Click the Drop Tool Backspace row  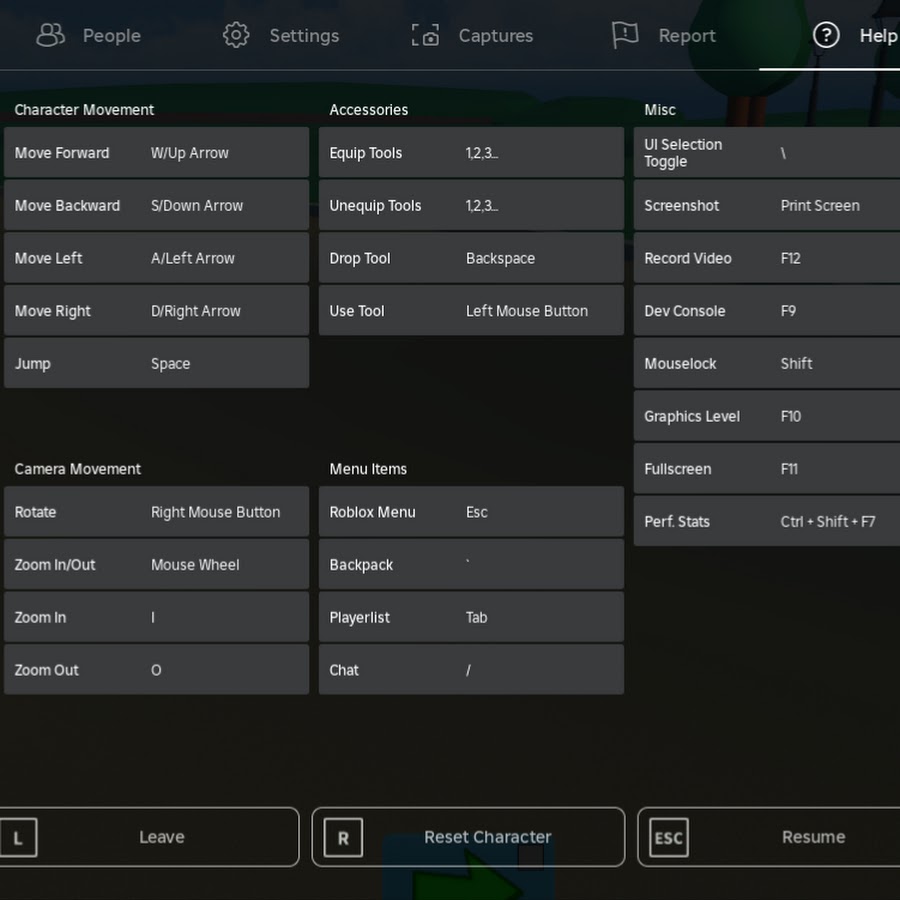coord(471,258)
